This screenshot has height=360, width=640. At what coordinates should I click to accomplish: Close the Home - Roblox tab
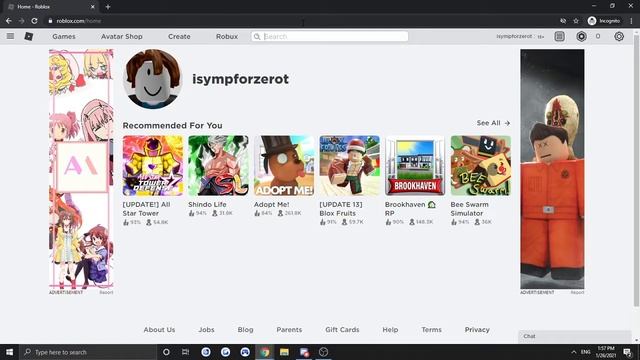pyautogui.click(x=93, y=7)
